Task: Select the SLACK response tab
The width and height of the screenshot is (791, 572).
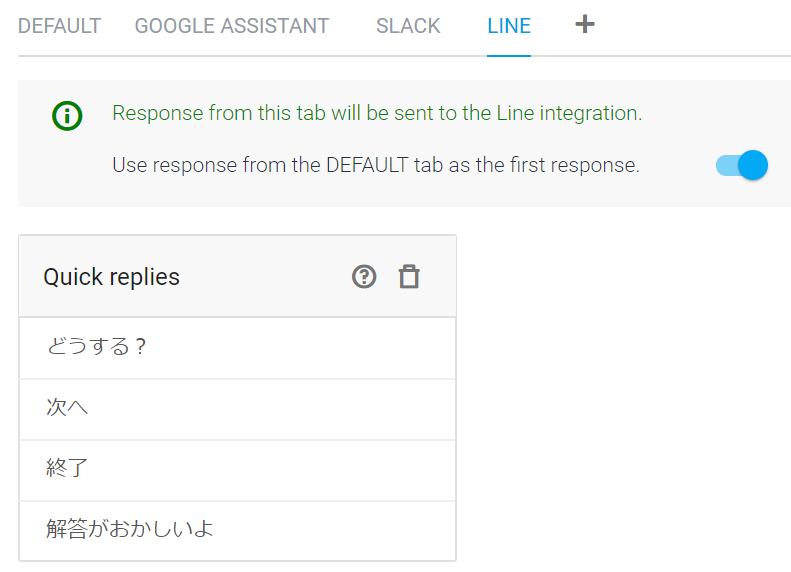Action: click(408, 26)
